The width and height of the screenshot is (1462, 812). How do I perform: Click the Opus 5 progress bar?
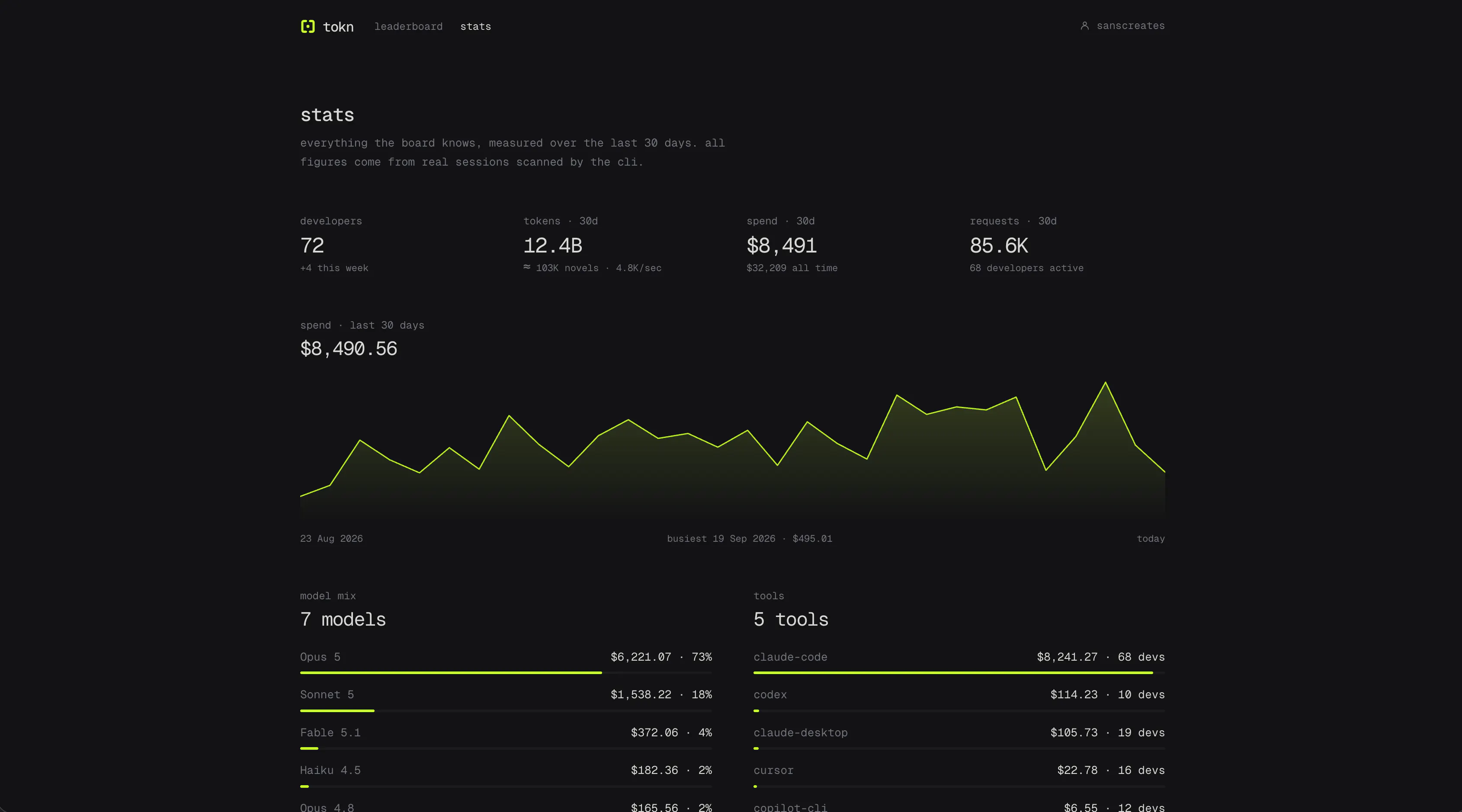pyautogui.click(x=506, y=672)
